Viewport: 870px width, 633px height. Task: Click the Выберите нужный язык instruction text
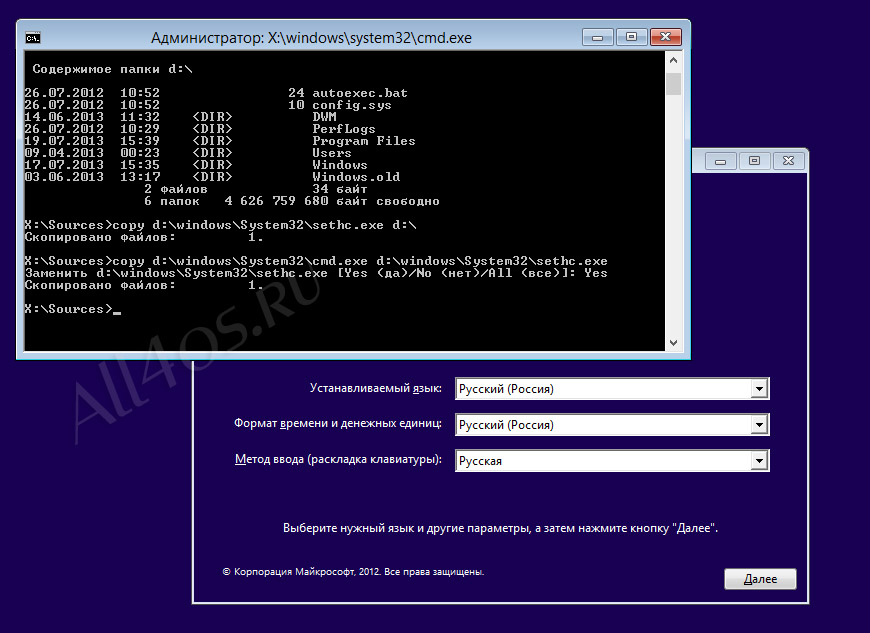[500, 528]
